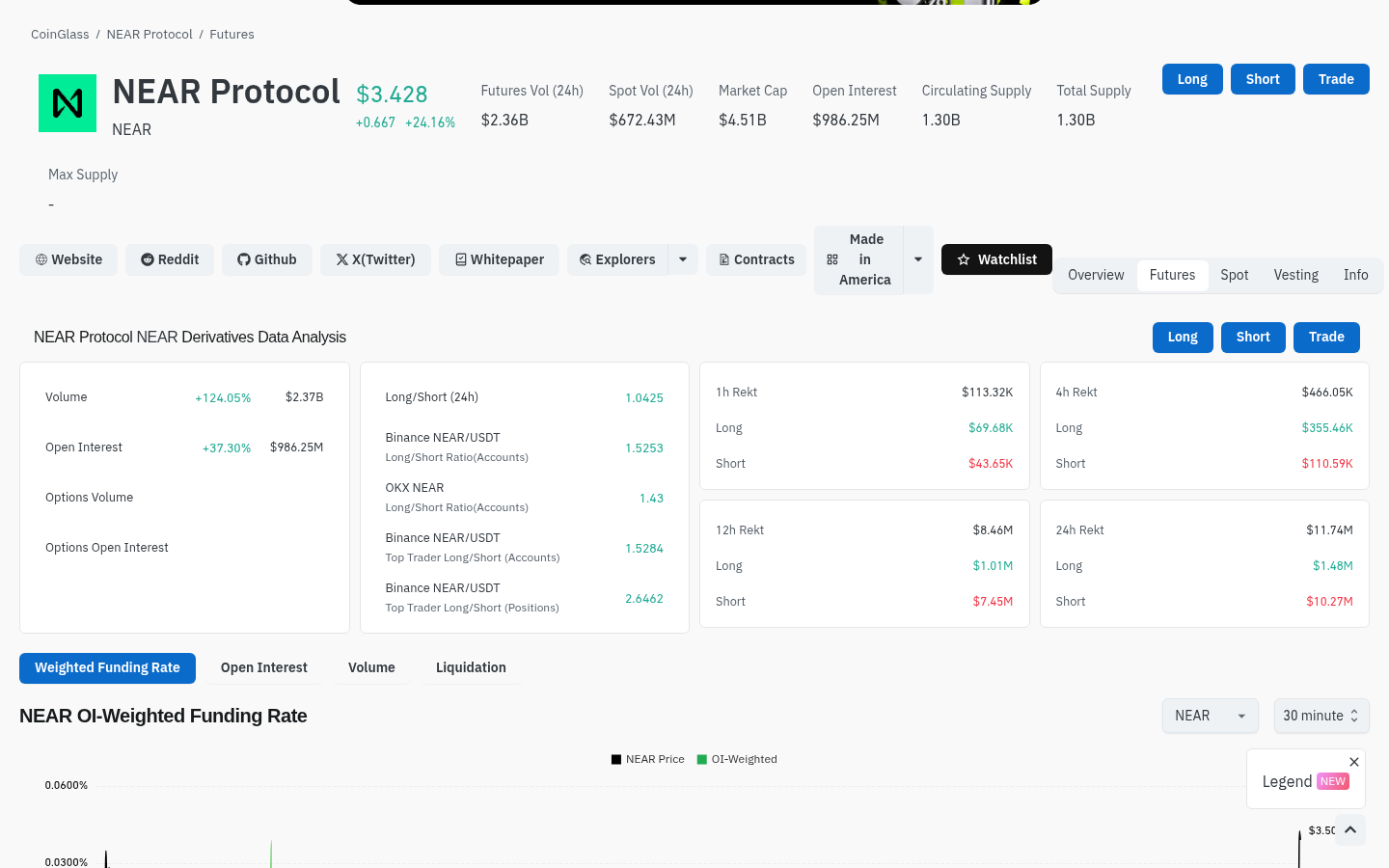Click the 4h Rekt Long $355.46K value

(1327, 428)
